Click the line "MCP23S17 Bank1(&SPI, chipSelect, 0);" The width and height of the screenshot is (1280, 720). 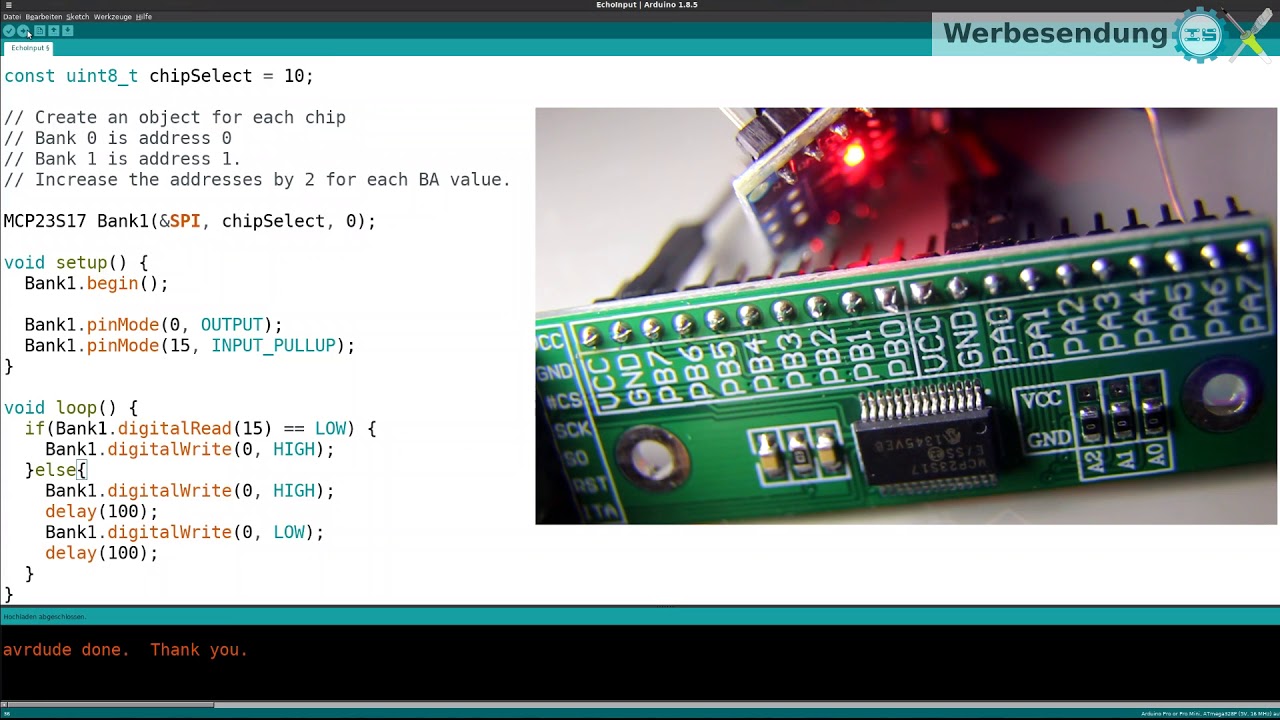click(x=190, y=221)
